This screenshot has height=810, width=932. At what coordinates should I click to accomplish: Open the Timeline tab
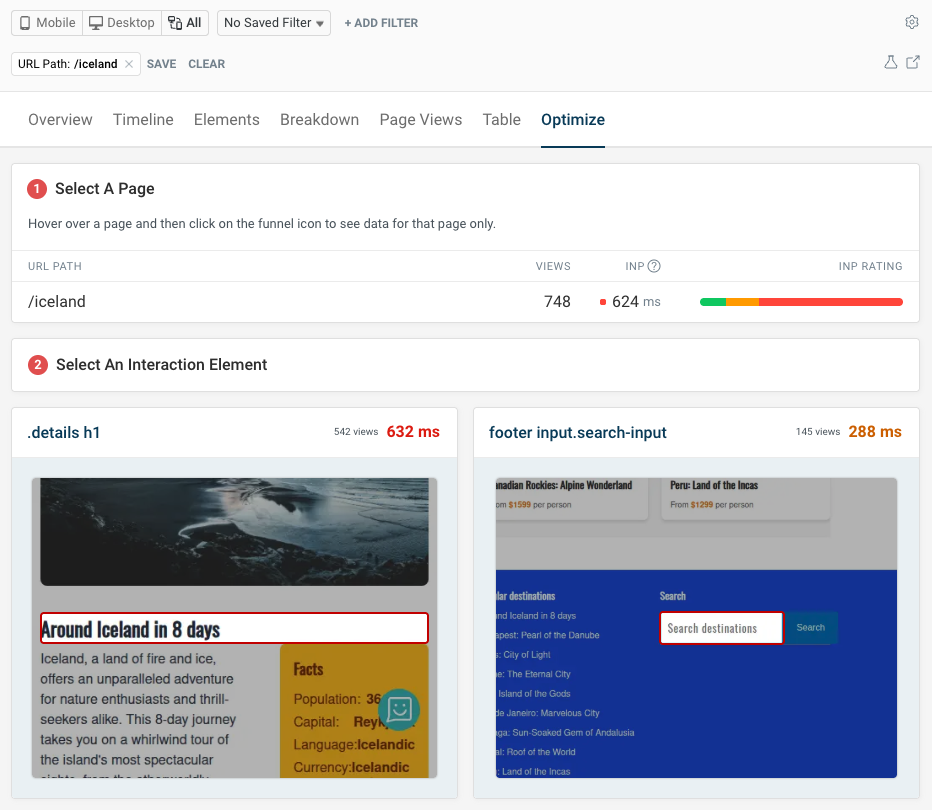pos(142,119)
